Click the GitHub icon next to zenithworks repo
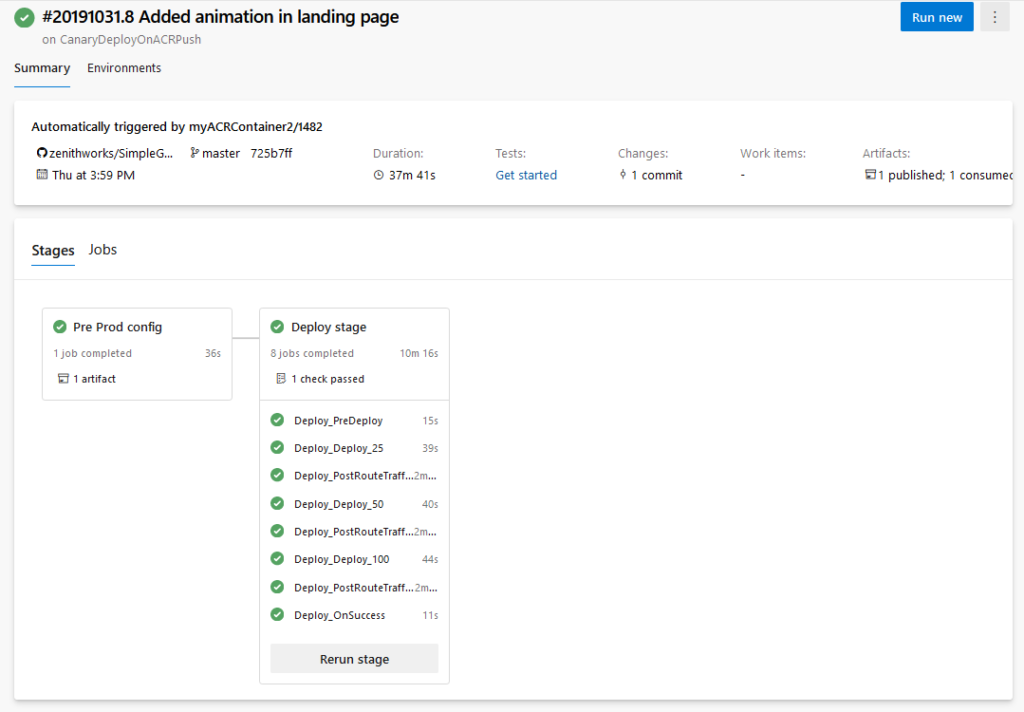Image resolution: width=1024 pixels, height=712 pixels. pyautogui.click(x=42, y=153)
